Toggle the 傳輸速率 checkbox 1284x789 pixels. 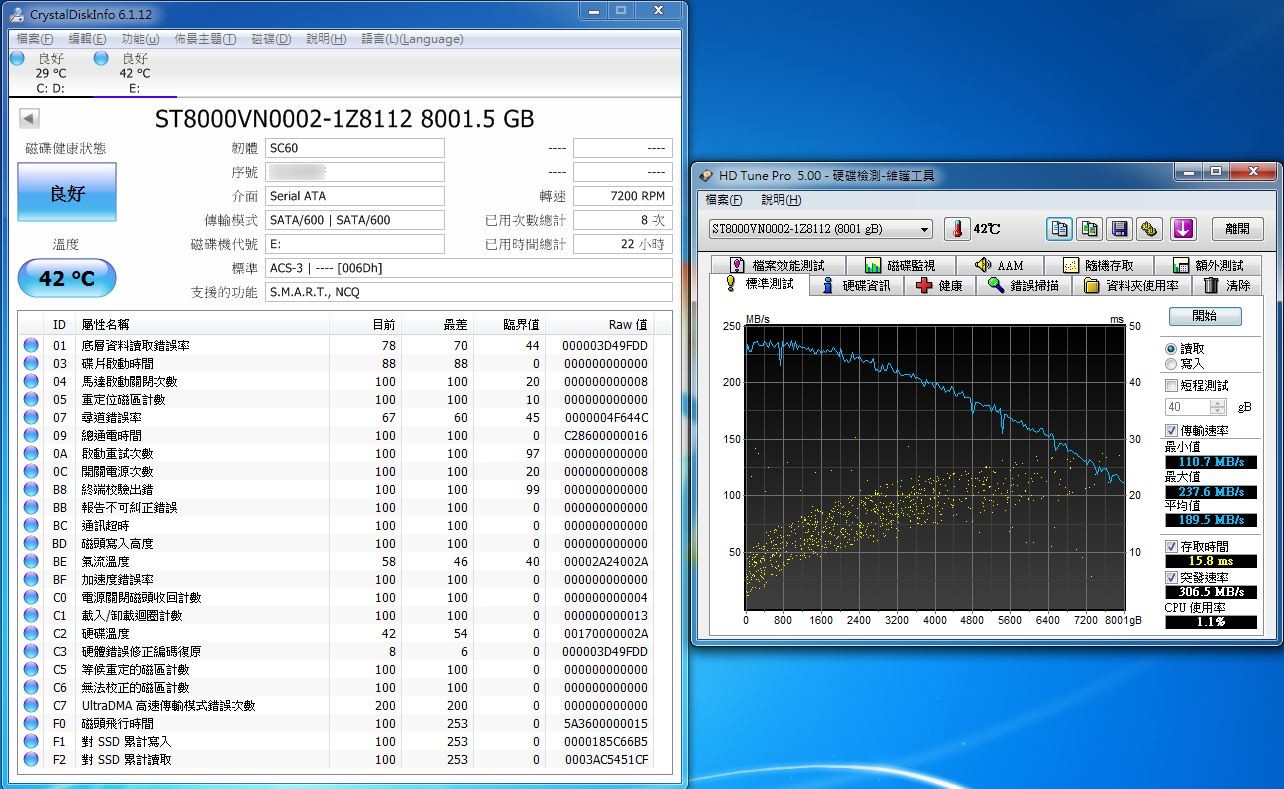click(x=1172, y=430)
